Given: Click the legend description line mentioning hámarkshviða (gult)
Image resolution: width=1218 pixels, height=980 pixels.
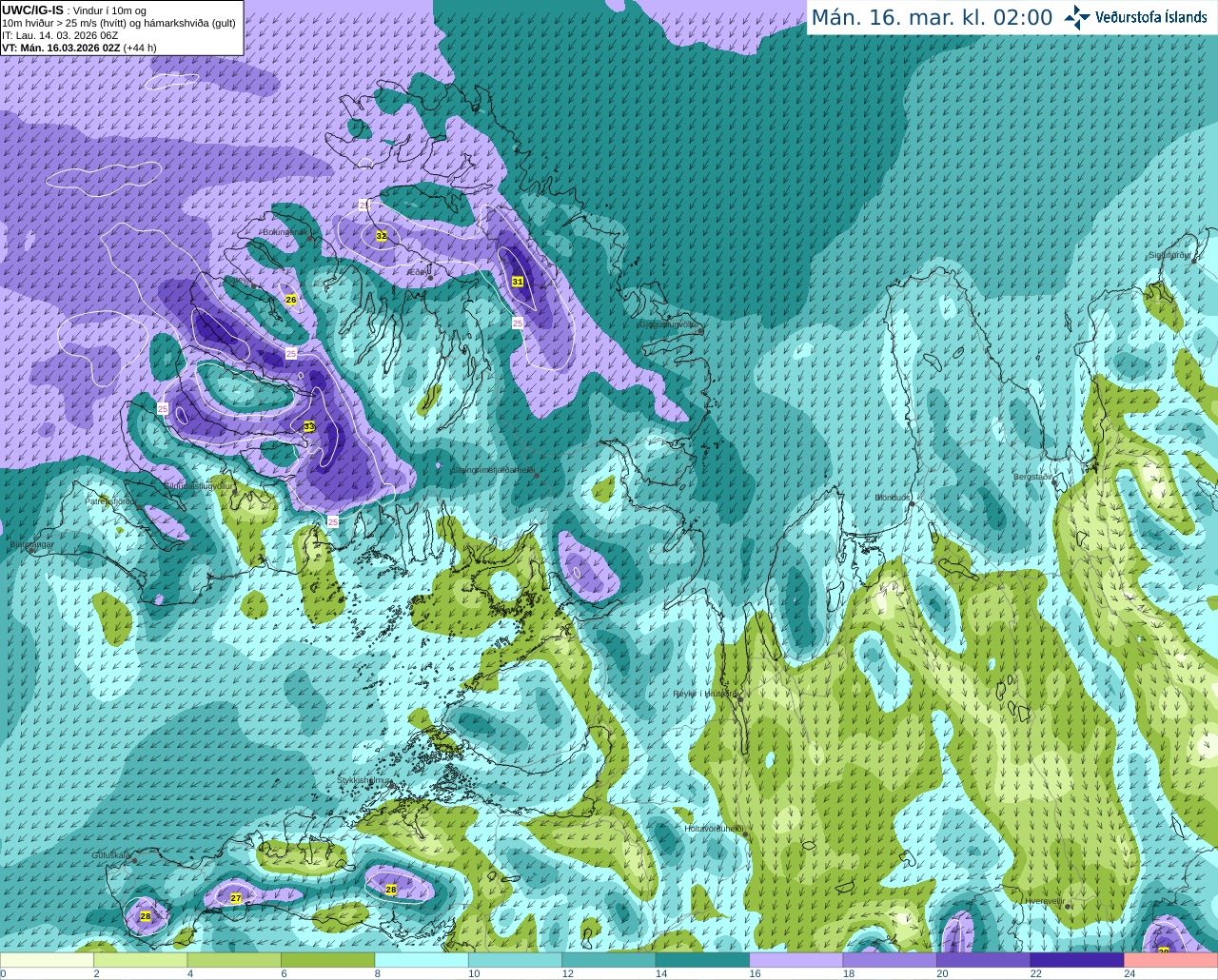Looking at the screenshot, I should pyautogui.click(x=119, y=23).
